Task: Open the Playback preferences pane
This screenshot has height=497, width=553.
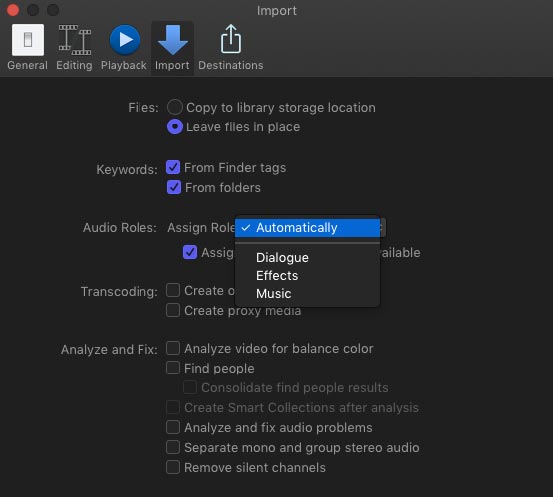Action: pos(124,48)
